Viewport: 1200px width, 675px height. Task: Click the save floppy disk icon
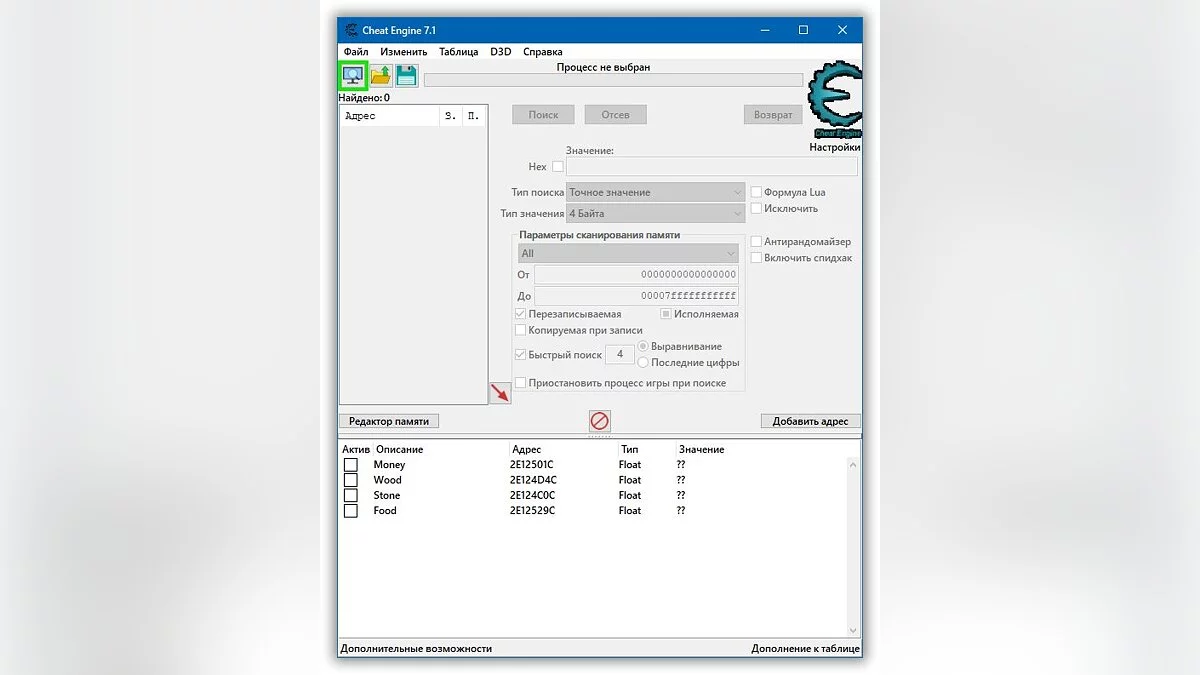pyautogui.click(x=406, y=75)
